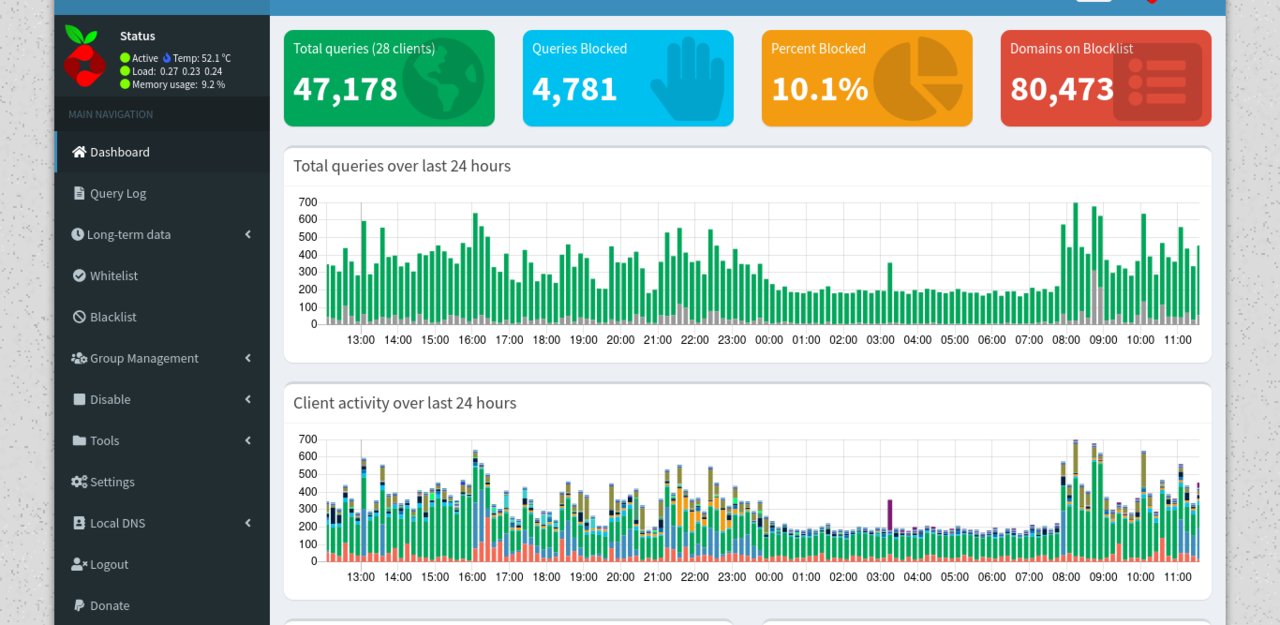Click the 'Status' heading in sidebar
This screenshot has width=1280, height=625.
[x=137, y=36]
